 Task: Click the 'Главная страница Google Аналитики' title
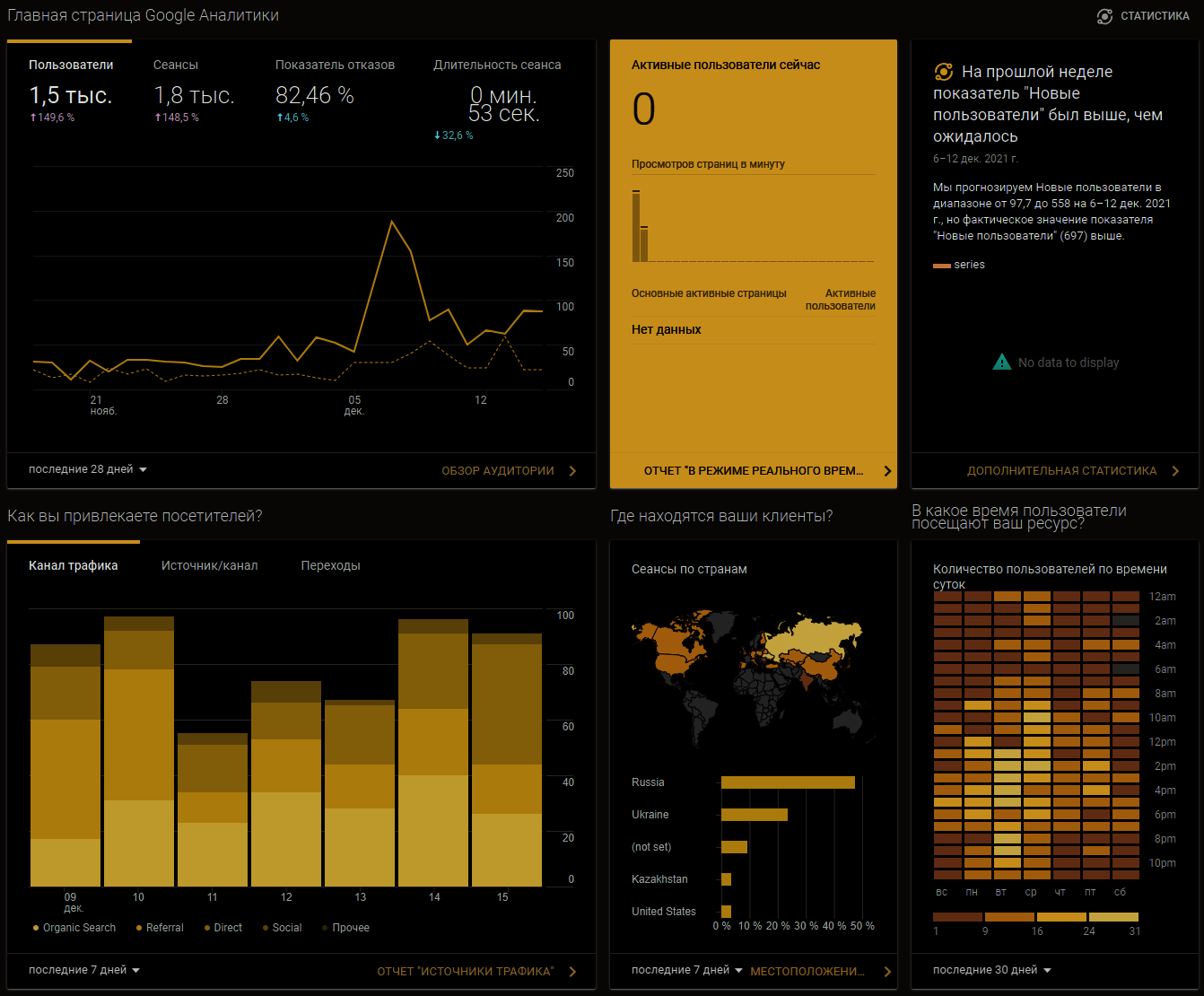tap(144, 15)
